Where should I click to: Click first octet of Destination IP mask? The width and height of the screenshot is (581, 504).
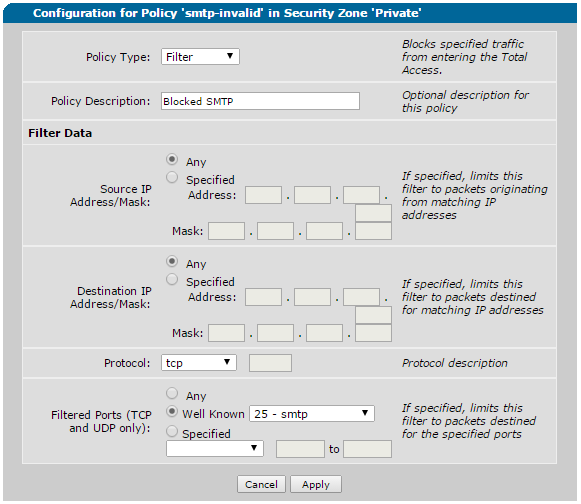(226, 333)
